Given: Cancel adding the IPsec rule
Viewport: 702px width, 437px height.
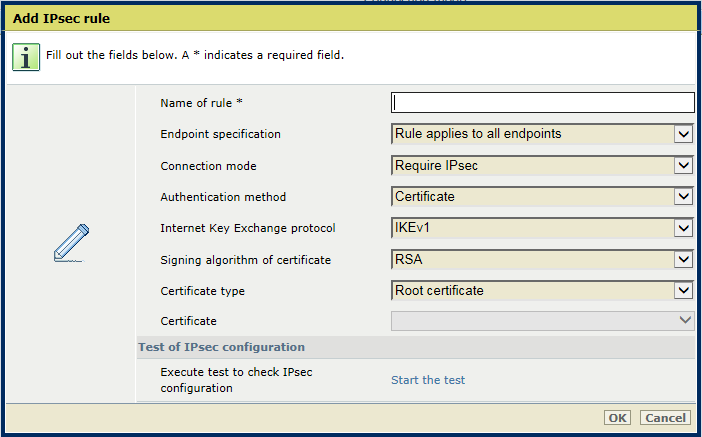Looking at the screenshot, I should pos(665,418).
